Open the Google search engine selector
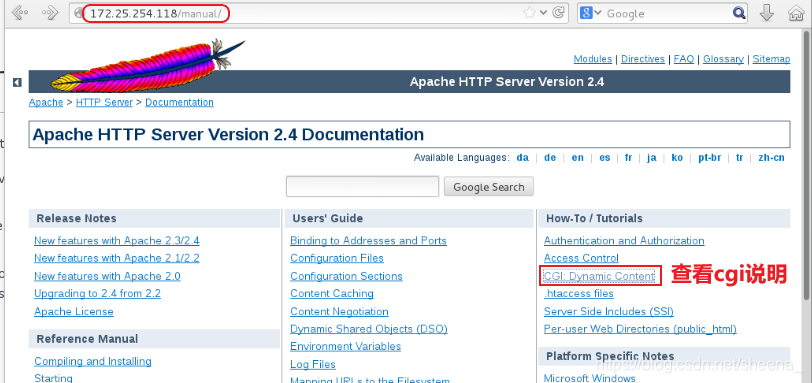The width and height of the screenshot is (812, 383). point(590,13)
